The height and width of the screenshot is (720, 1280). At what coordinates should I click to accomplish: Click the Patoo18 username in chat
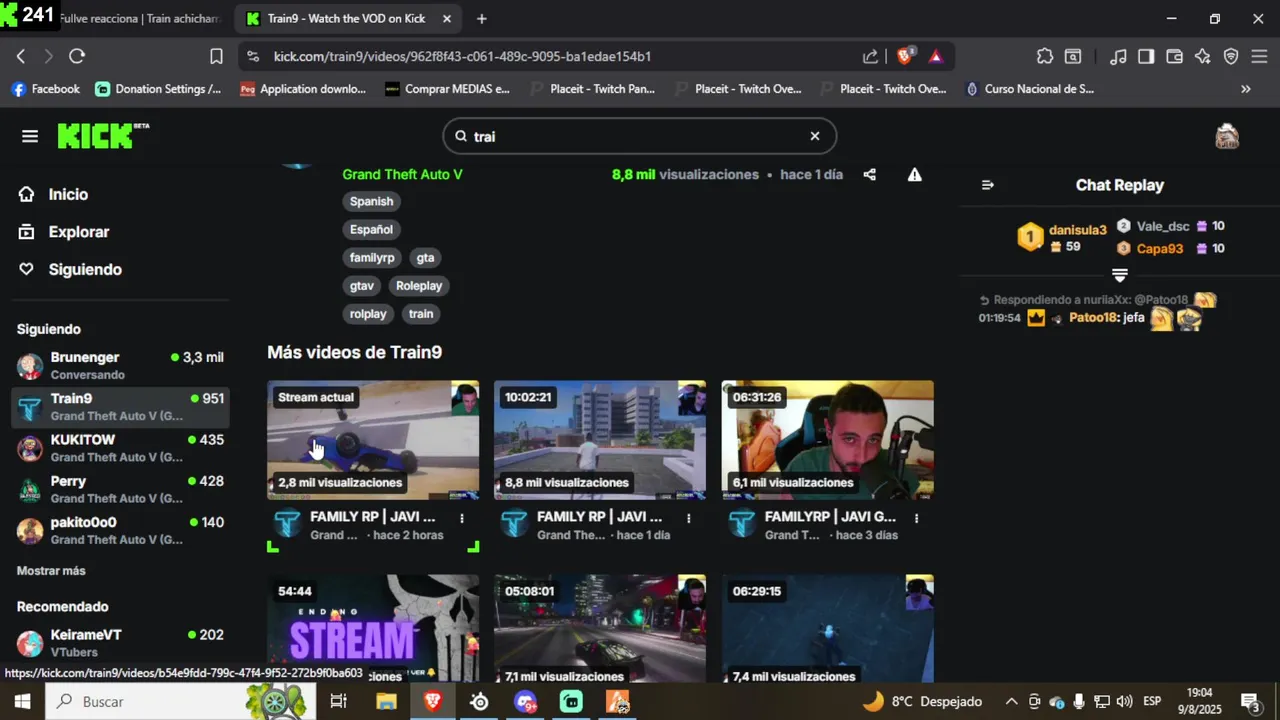(1091, 317)
